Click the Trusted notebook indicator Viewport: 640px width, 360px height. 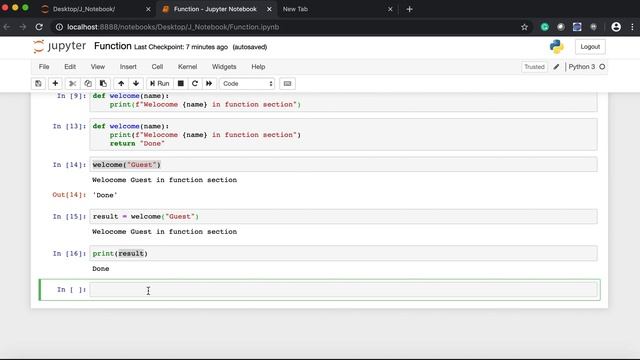point(534,67)
